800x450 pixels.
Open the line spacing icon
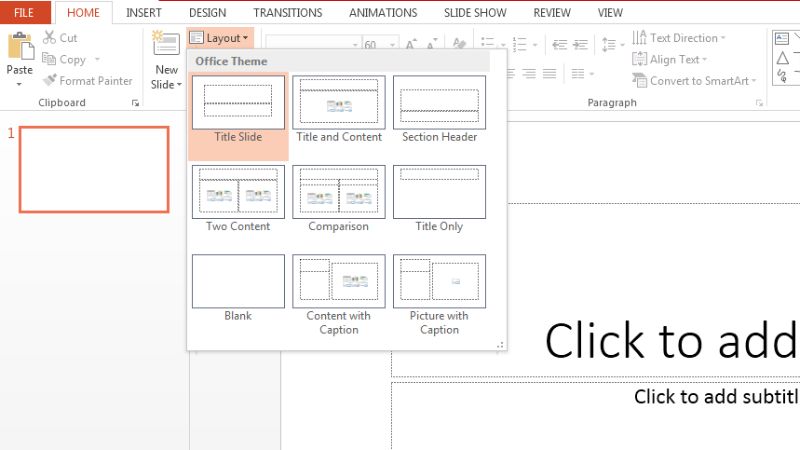click(x=609, y=45)
